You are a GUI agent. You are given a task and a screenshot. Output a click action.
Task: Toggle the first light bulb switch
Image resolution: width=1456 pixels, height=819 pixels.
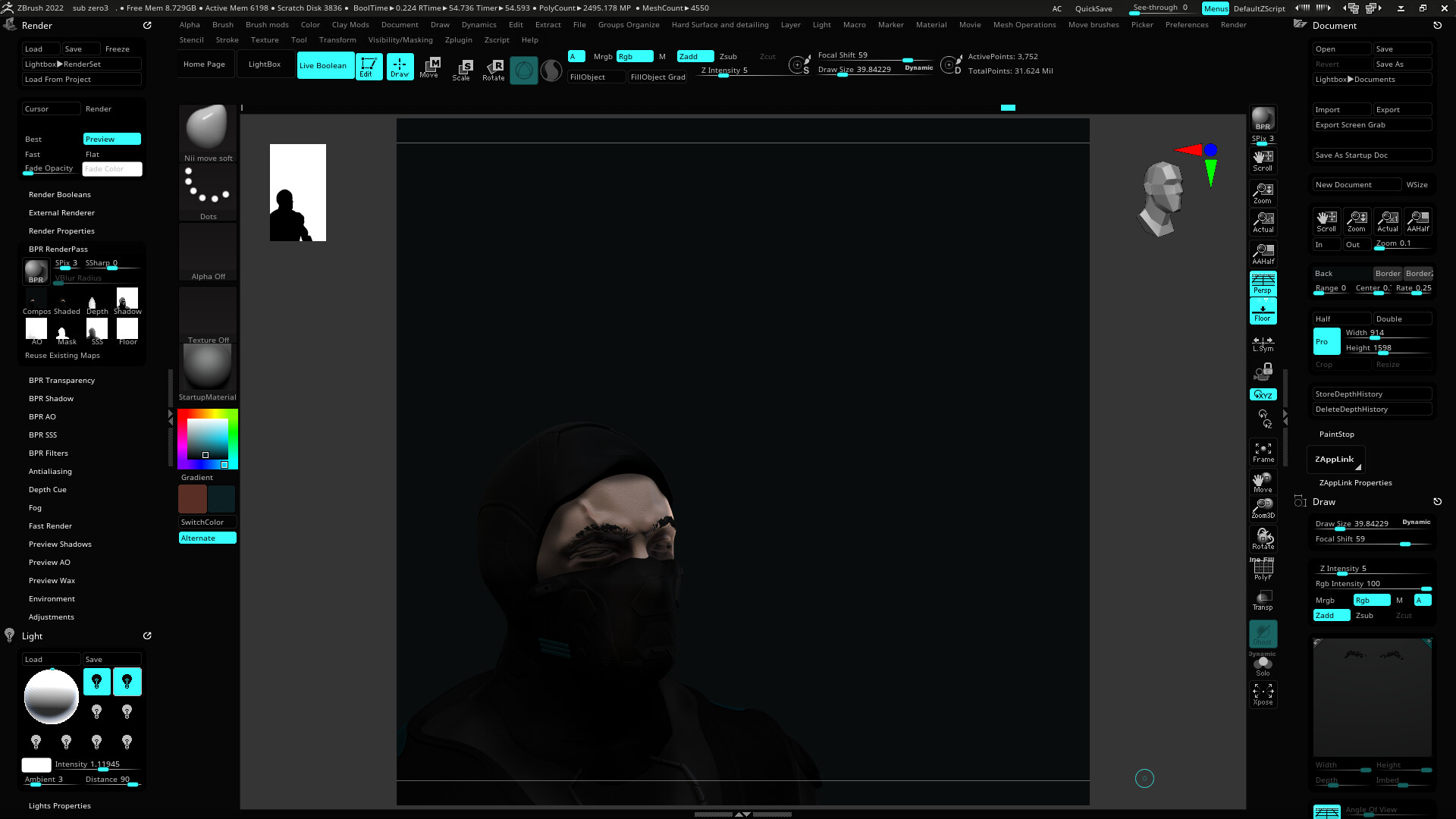tap(96, 682)
